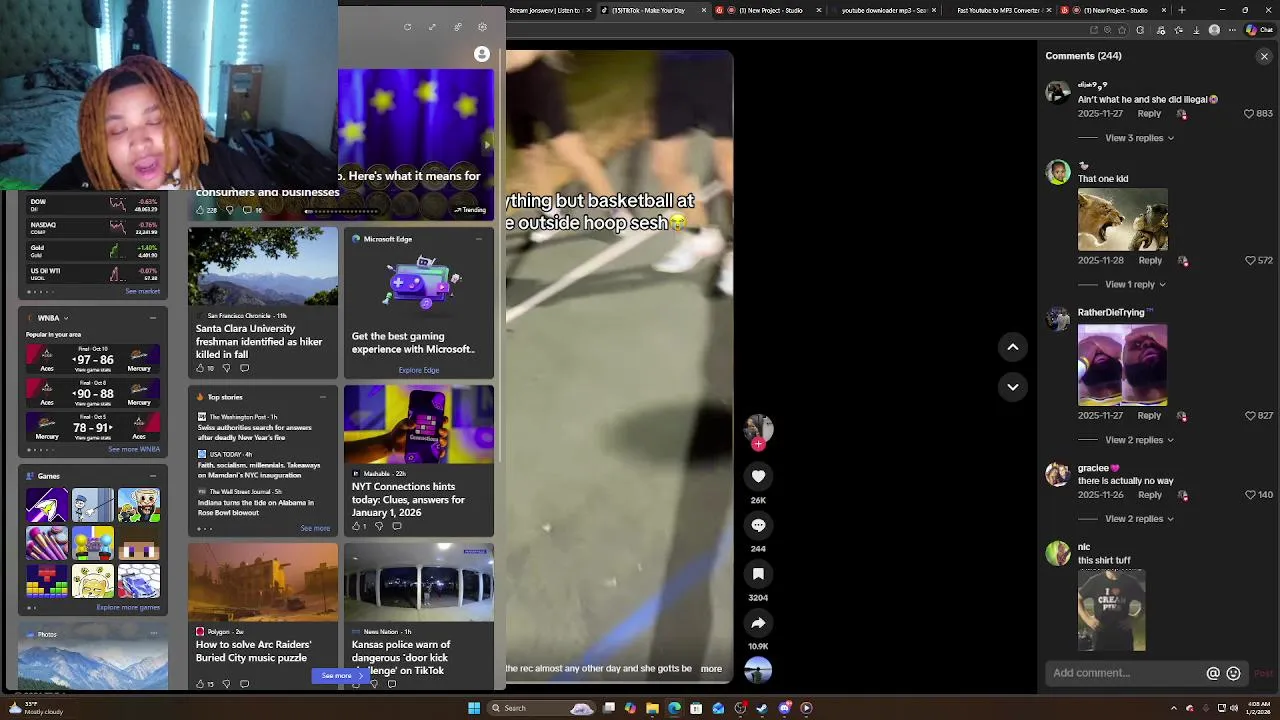This screenshot has height=720, width=1280.
Task: Open the sound disc thumbnail below share
Action: coord(758,669)
